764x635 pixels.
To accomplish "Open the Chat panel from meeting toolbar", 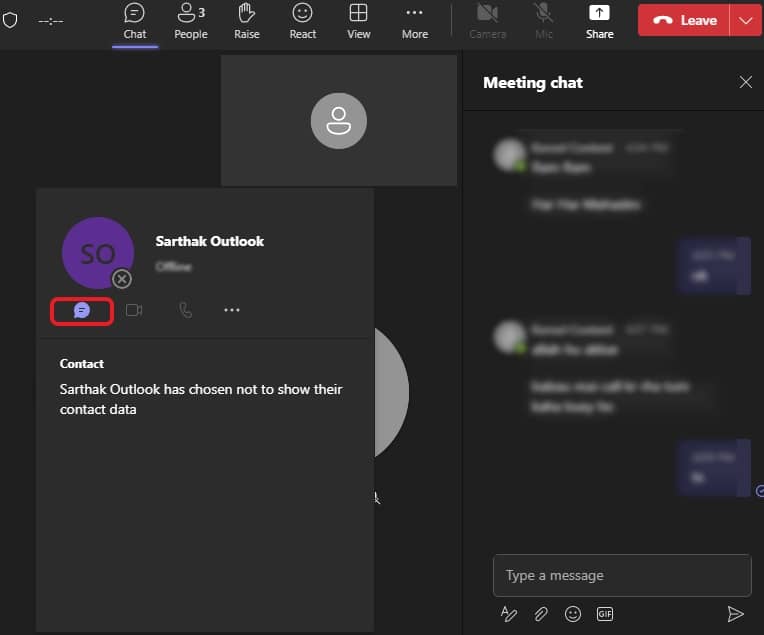I will (134, 21).
